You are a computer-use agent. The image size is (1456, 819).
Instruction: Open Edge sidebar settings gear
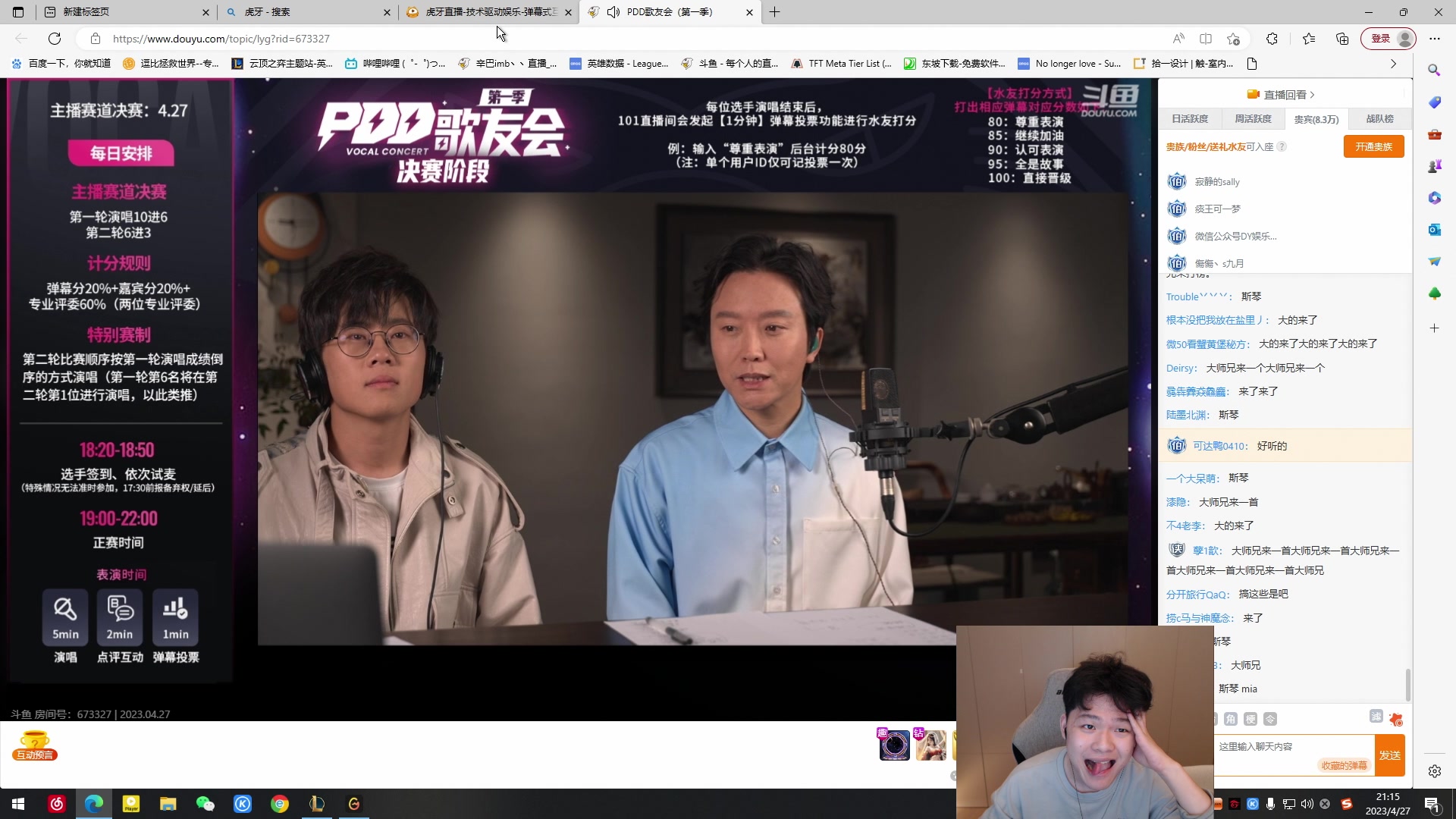pos(1434,771)
